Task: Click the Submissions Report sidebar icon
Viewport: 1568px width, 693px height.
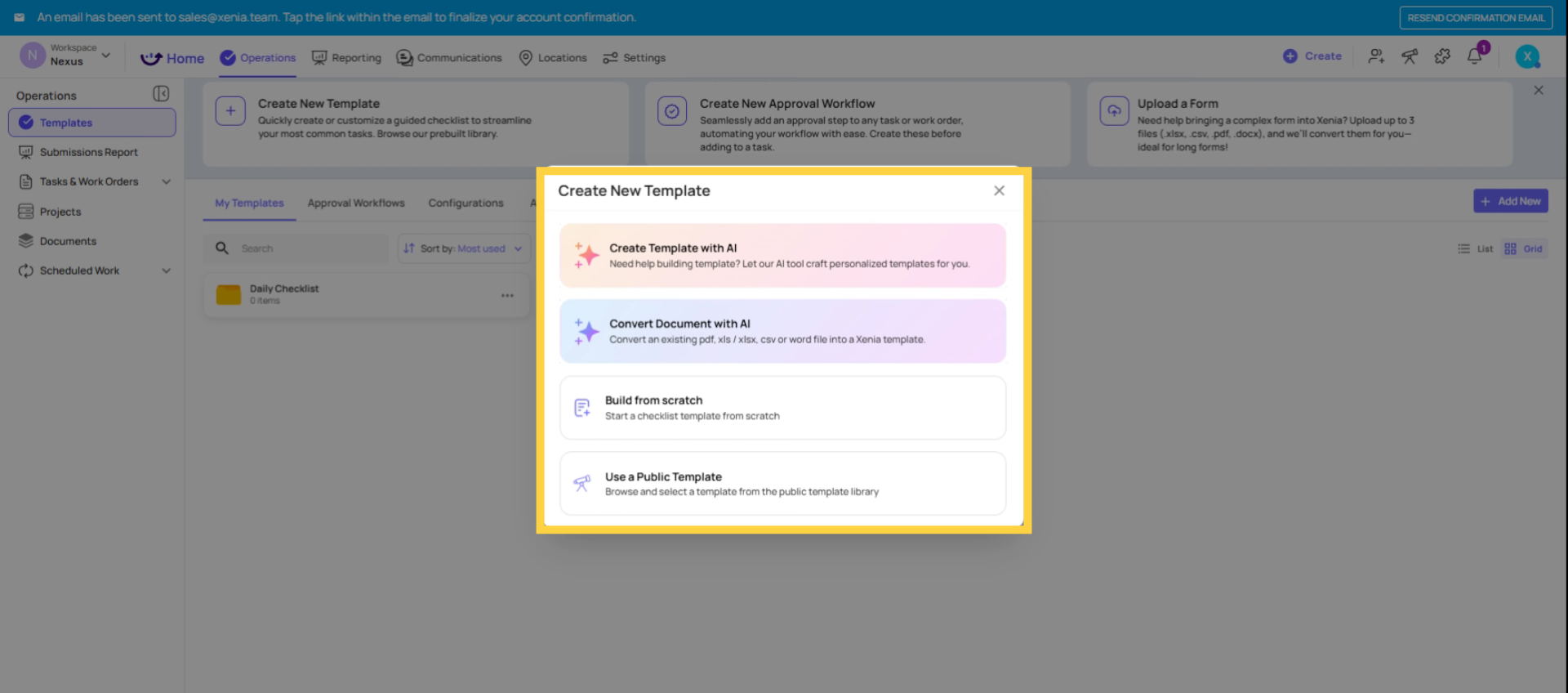Action: point(26,152)
